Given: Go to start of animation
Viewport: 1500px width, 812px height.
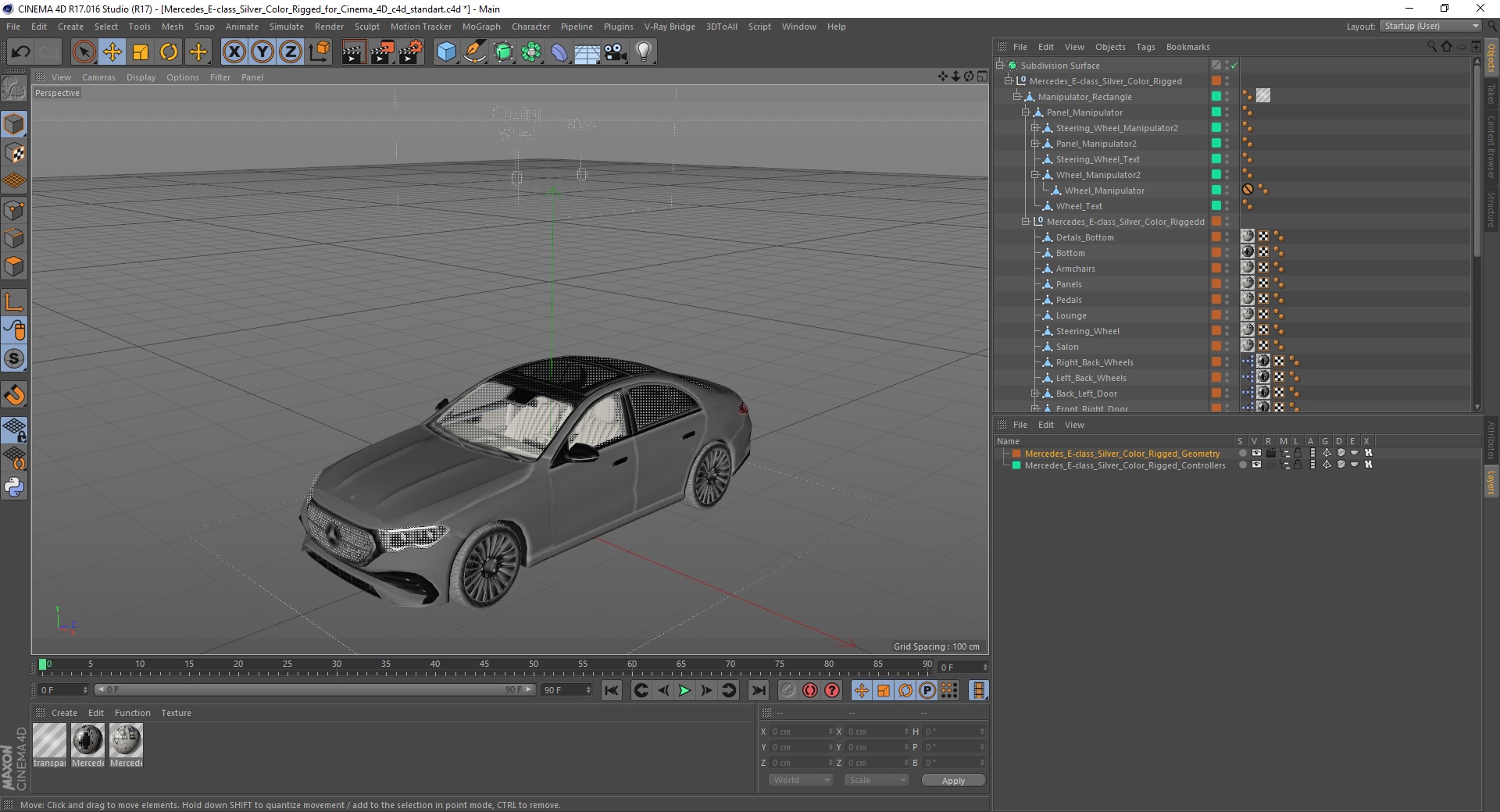Looking at the screenshot, I should [612, 690].
